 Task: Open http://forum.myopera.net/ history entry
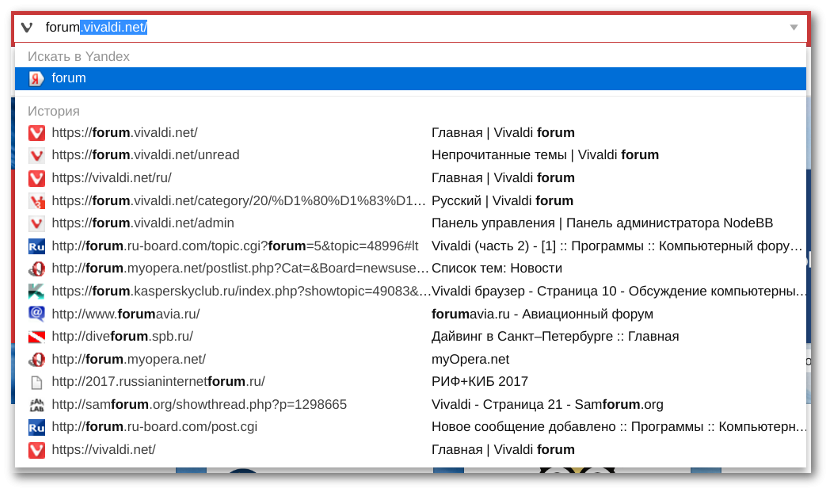pyautogui.click(x=410, y=359)
